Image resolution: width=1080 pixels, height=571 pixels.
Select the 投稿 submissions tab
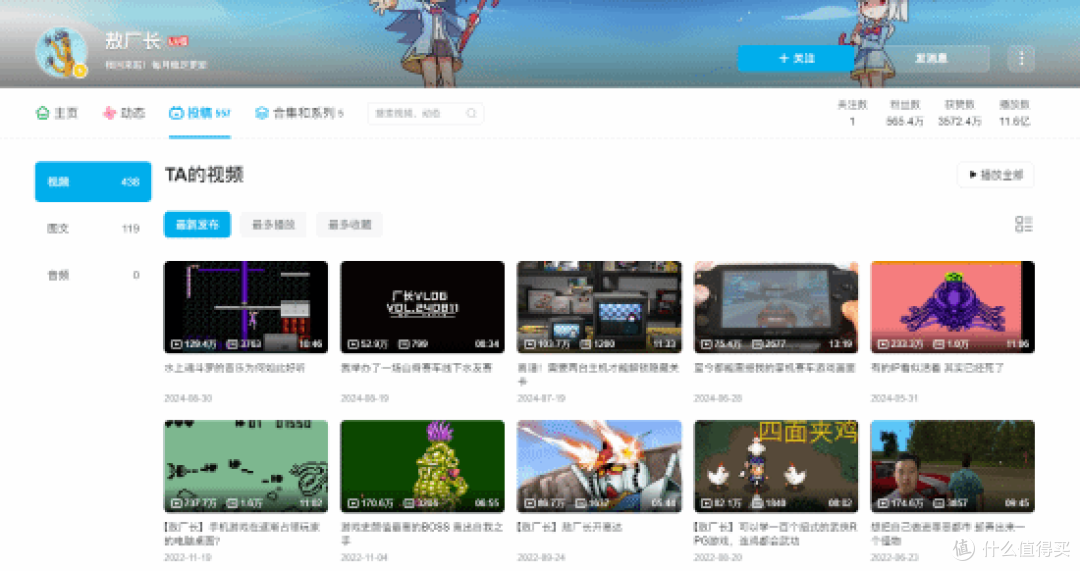(199, 113)
